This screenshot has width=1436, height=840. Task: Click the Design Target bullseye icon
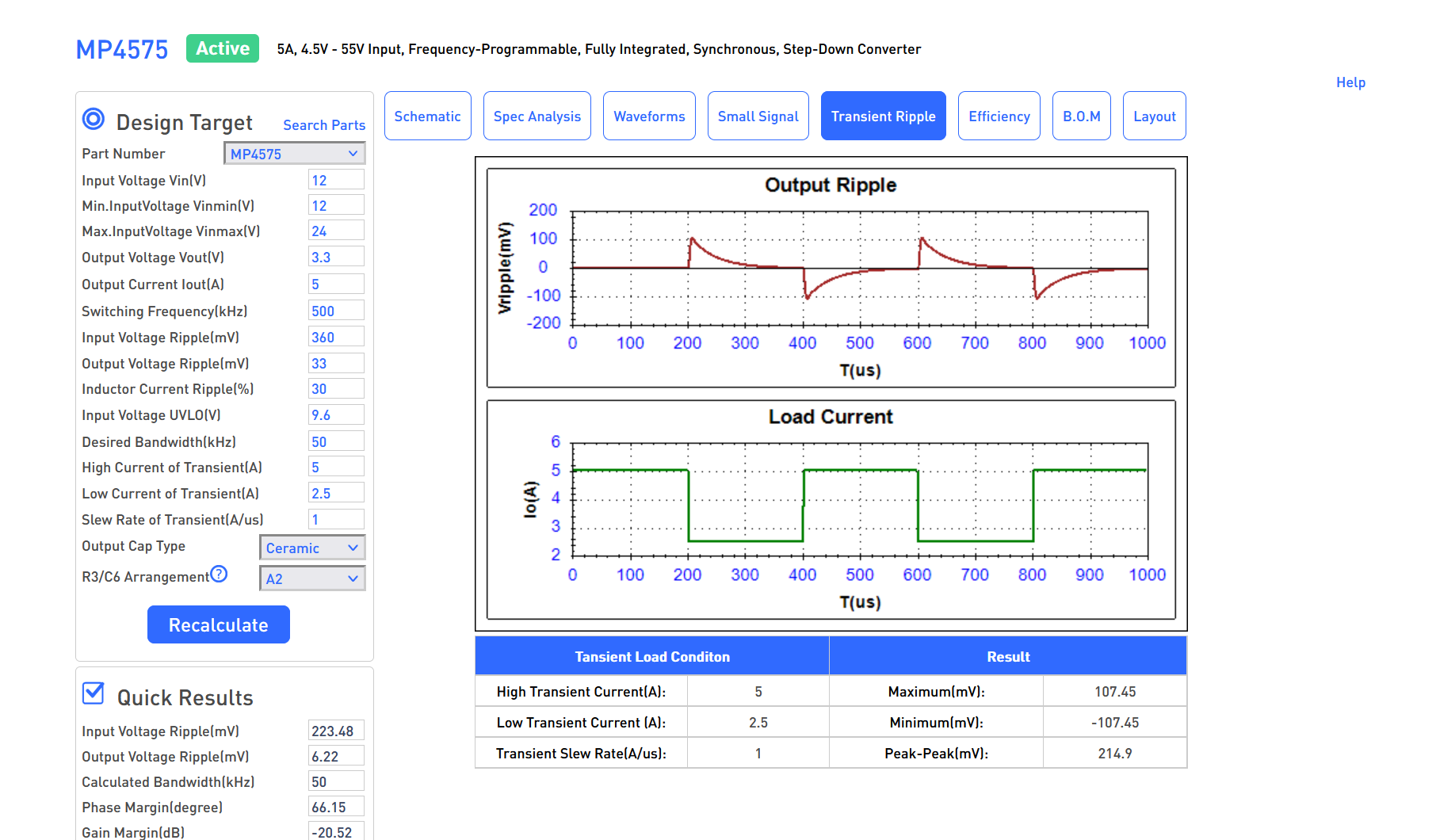click(94, 120)
